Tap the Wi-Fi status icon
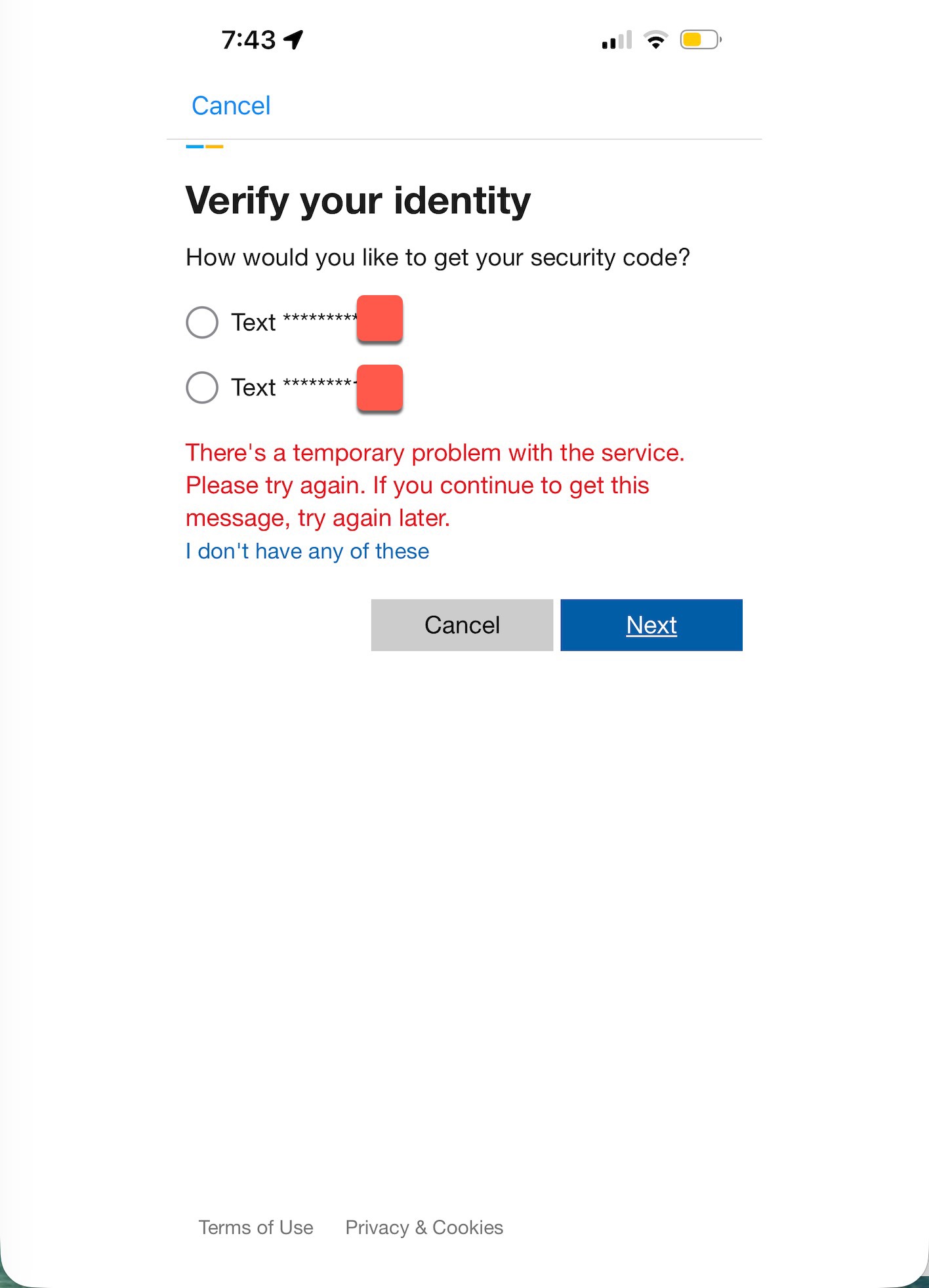Image resolution: width=929 pixels, height=1288 pixels. [655, 39]
